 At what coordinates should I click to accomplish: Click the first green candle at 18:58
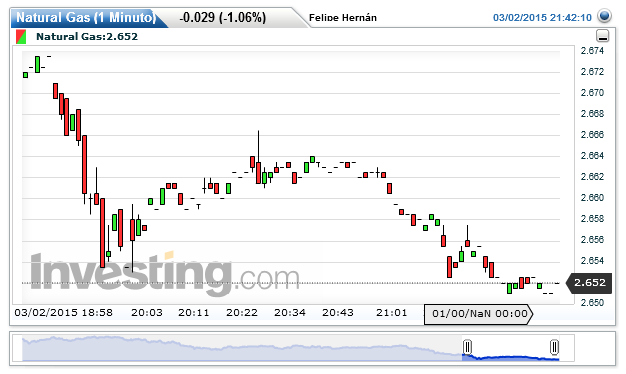[26, 75]
